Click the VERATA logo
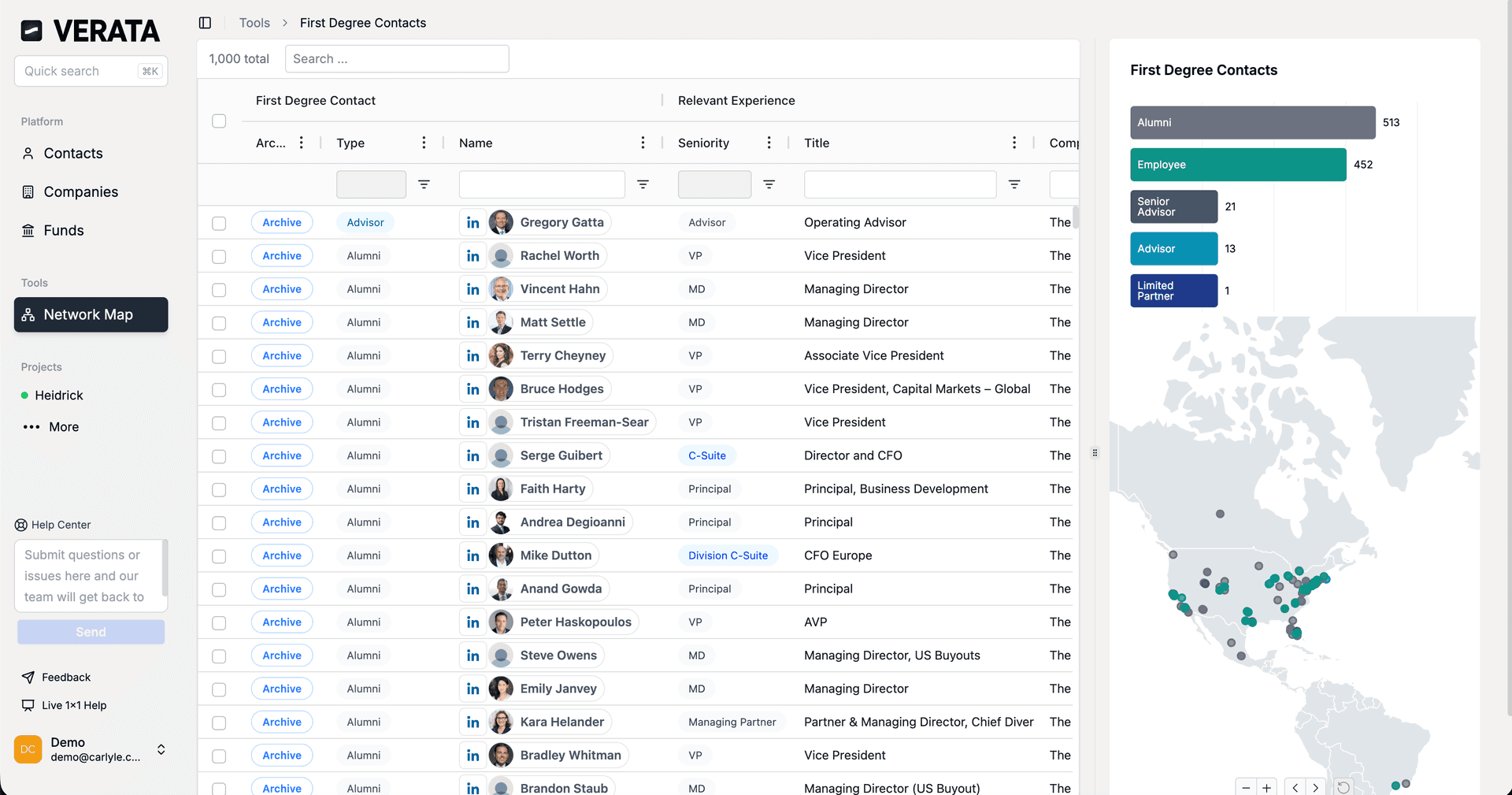The height and width of the screenshot is (795, 1512). coord(90,31)
